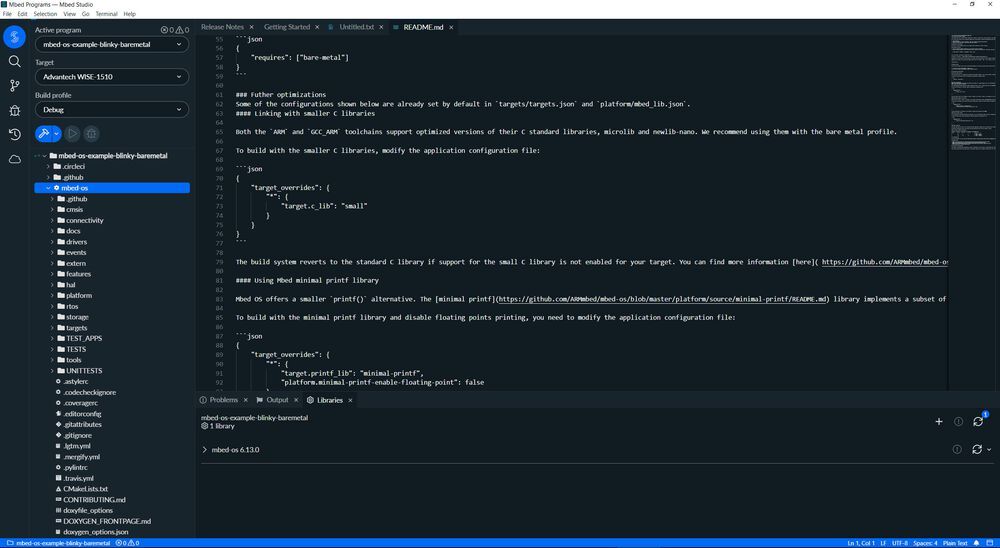This screenshot has width=1000, height=548.
Task: Expand the drivers folder
Action: (x=52, y=242)
